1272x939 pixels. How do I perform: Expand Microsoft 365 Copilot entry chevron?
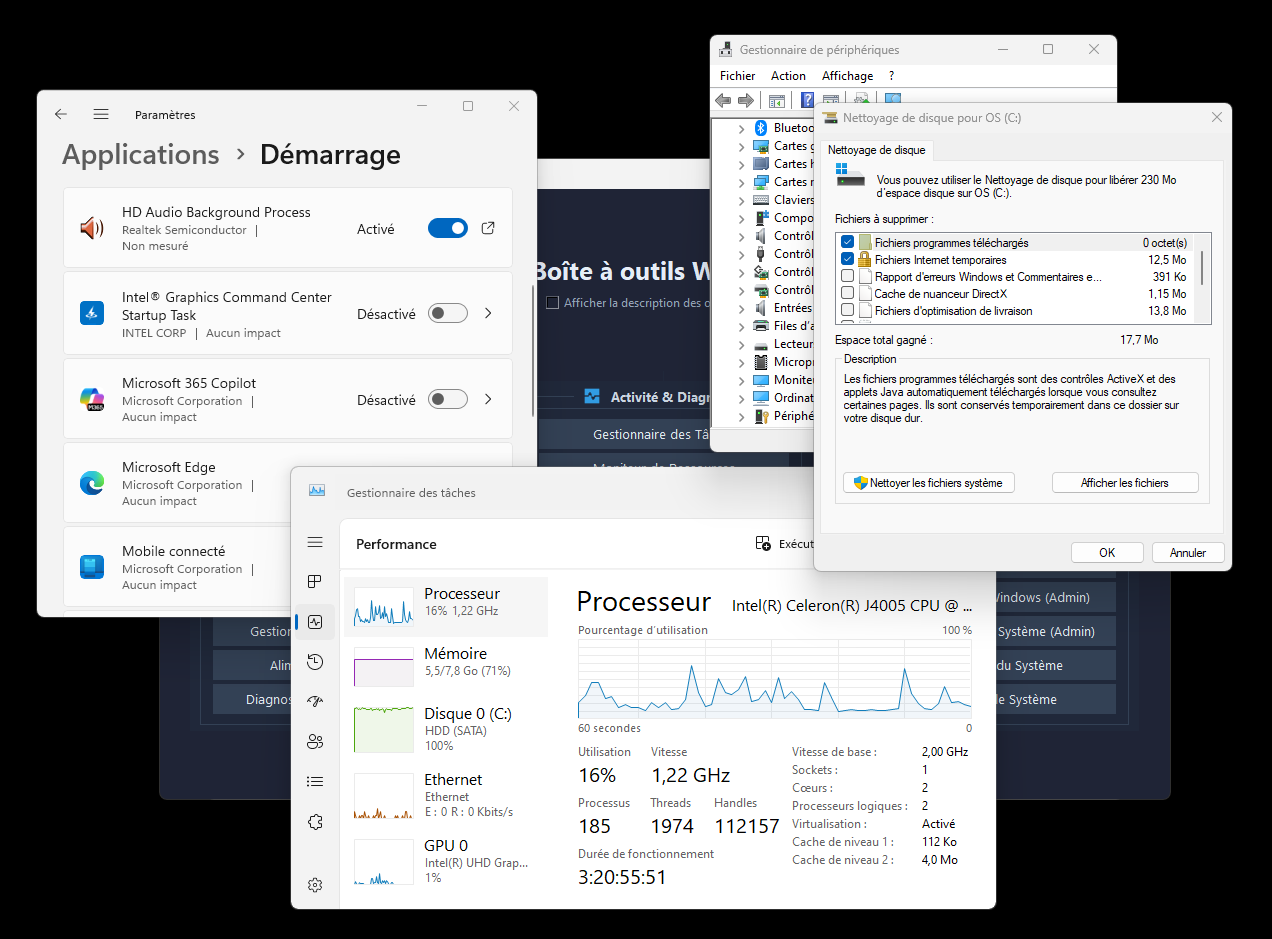point(488,399)
